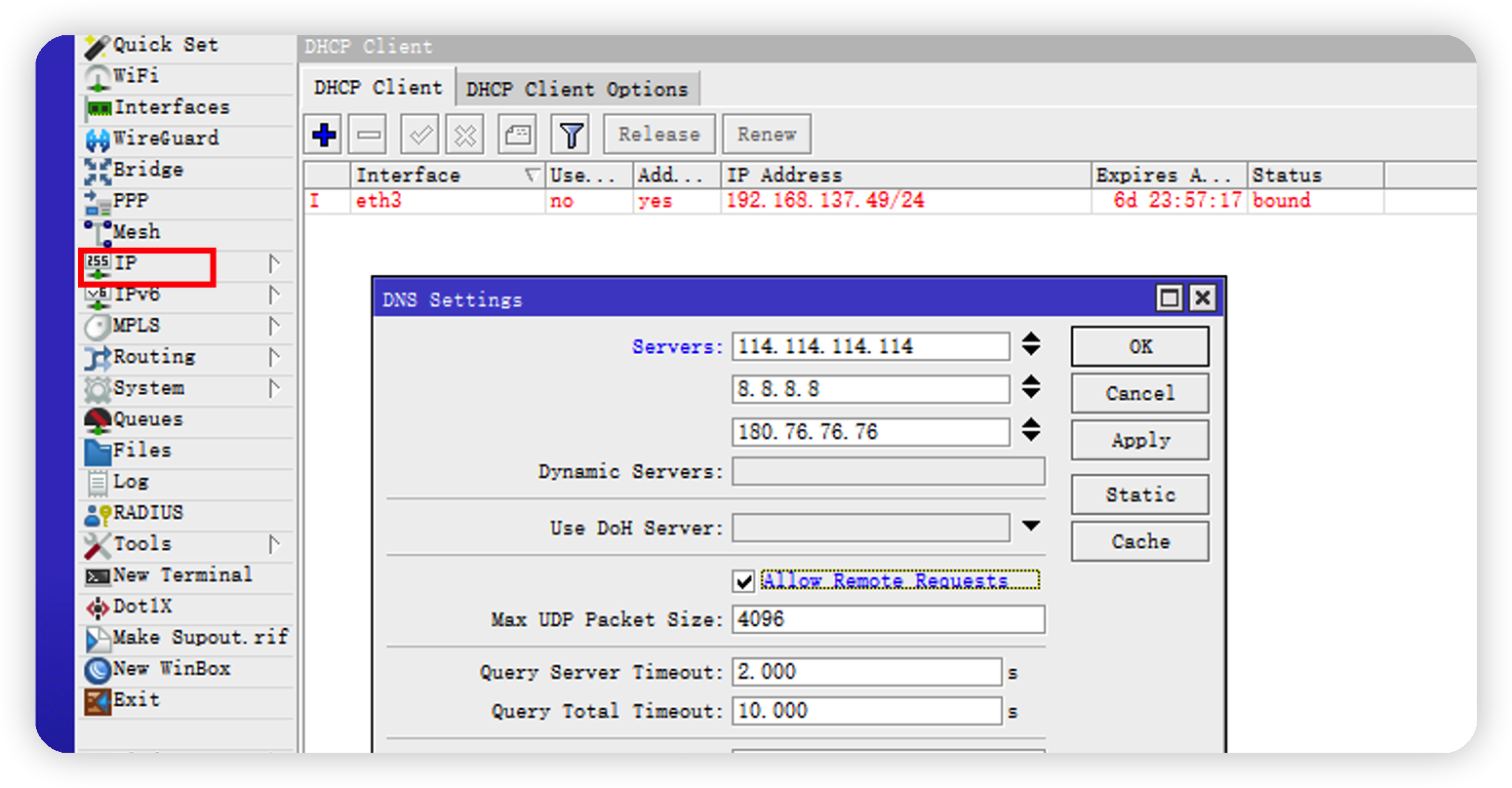Expand IP submenu arrow
The image size is (1512, 788).
click(274, 263)
